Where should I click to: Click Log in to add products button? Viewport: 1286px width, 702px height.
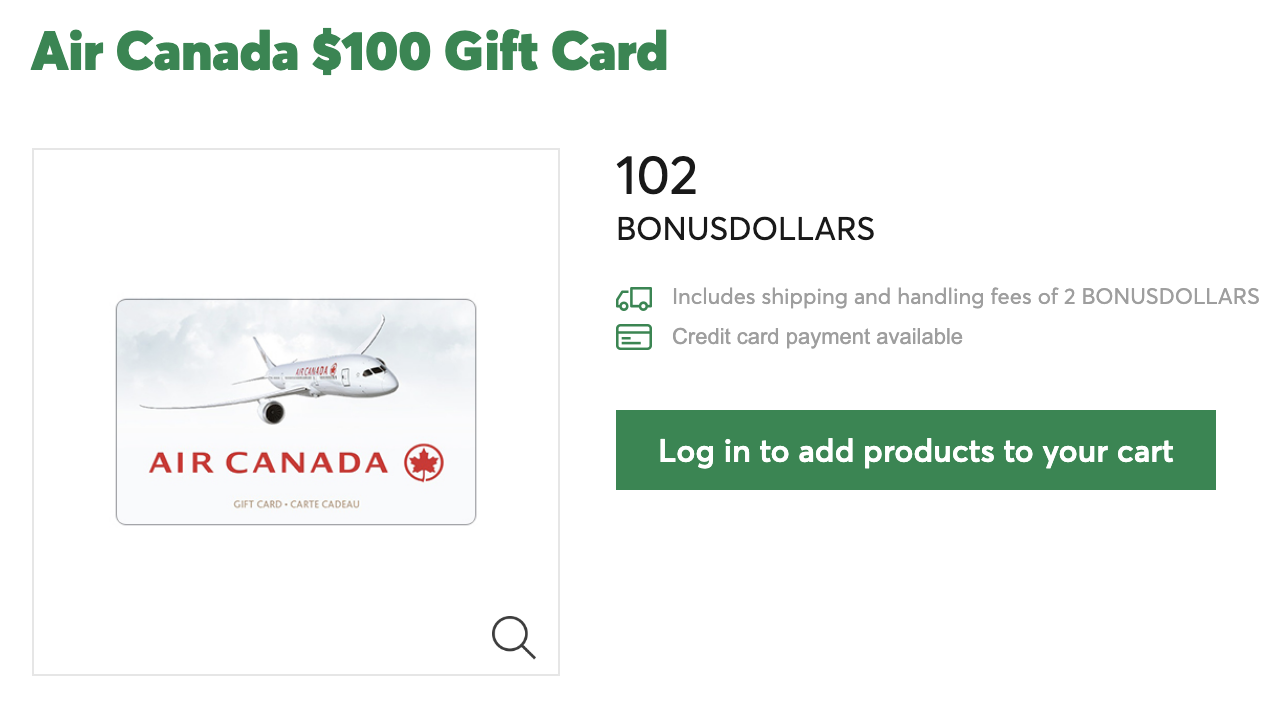916,450
